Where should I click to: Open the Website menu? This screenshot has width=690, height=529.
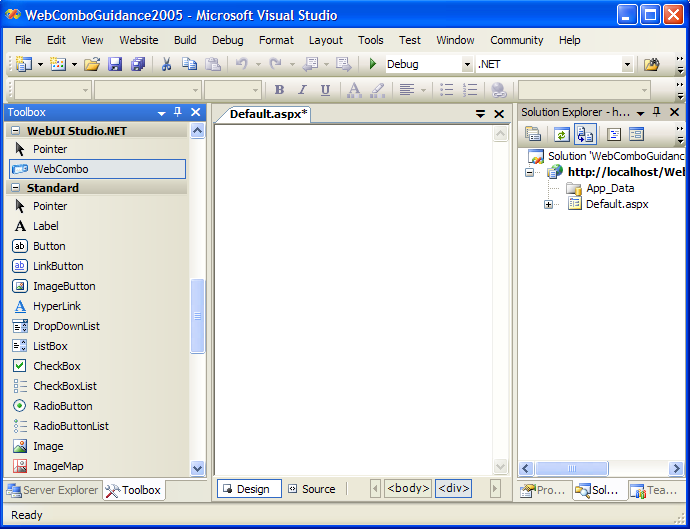139,40
